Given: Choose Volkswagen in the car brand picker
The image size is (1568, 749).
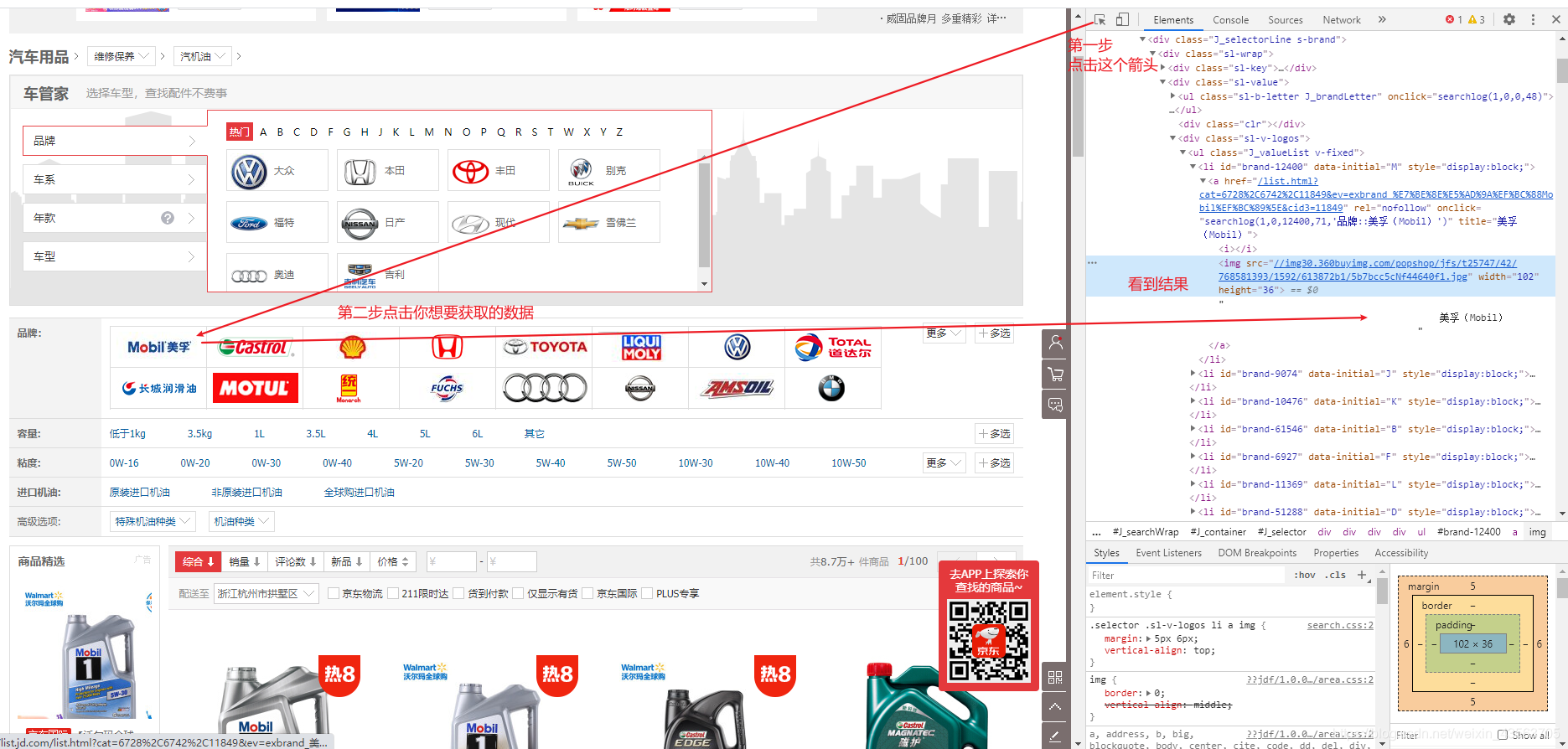Looking at the screenshot, I should (x=277, y=171).
